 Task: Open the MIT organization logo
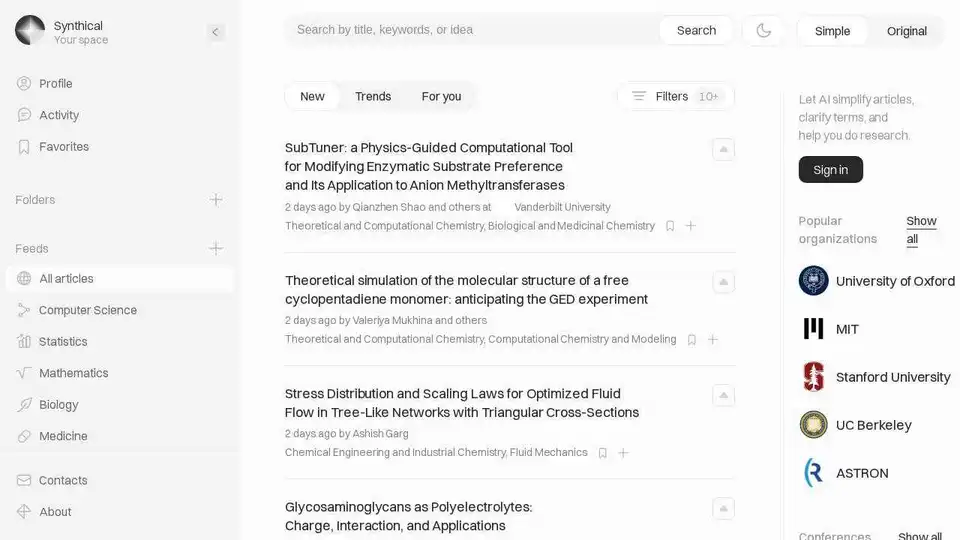point(813,329)
